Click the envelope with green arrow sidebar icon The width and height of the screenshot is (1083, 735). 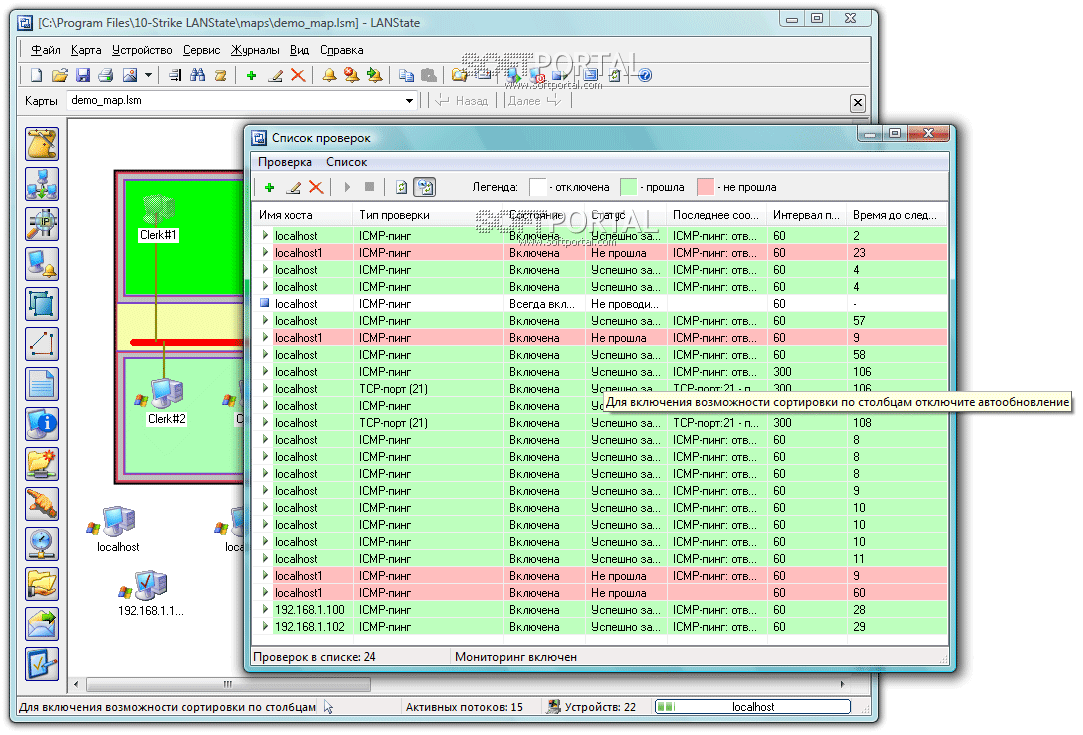point(42,624)
